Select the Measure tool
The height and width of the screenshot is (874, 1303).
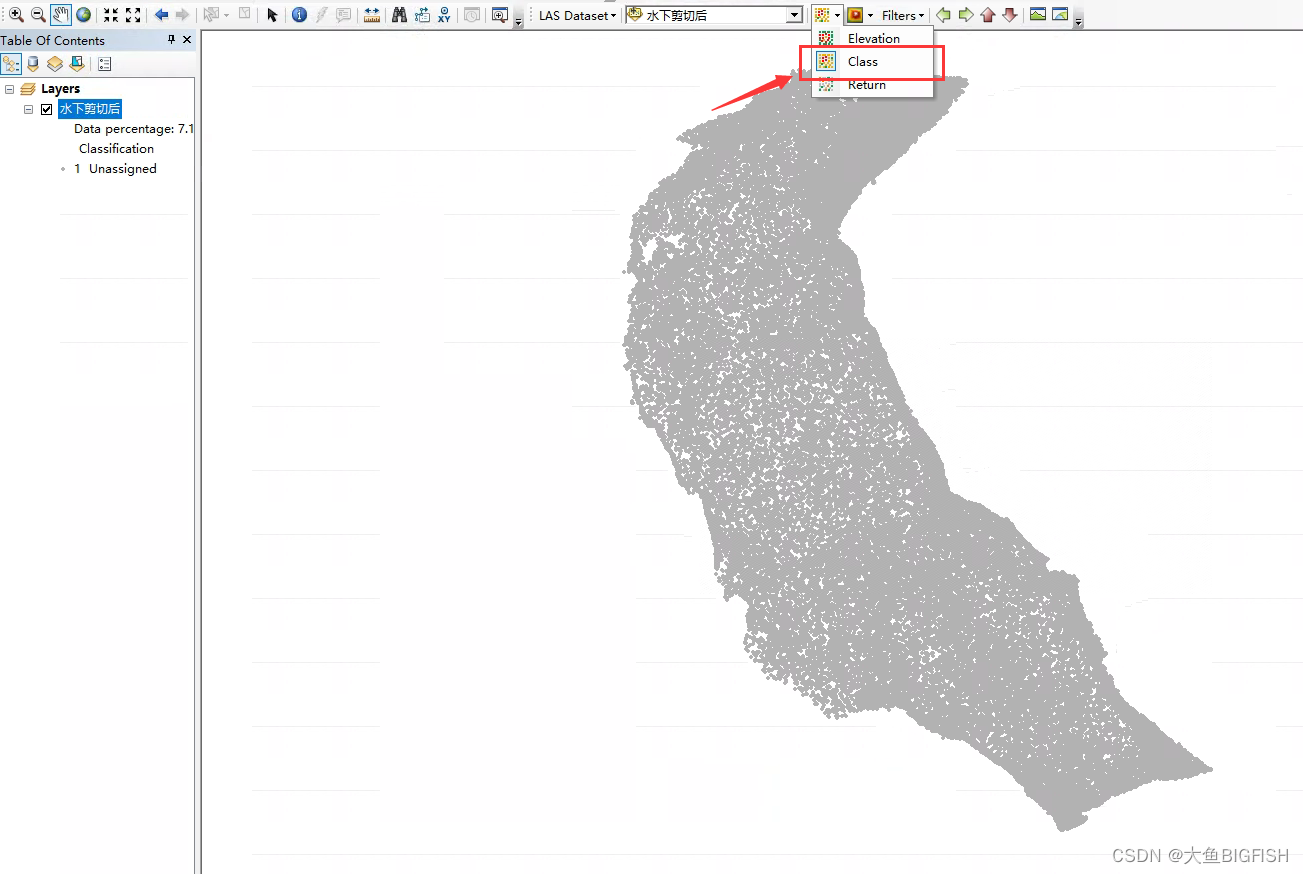[x=371, y=14]
